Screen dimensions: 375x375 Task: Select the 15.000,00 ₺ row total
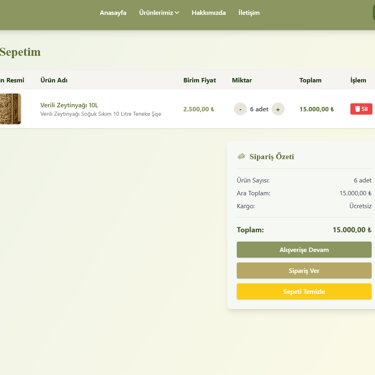click(x=317, y=109)
